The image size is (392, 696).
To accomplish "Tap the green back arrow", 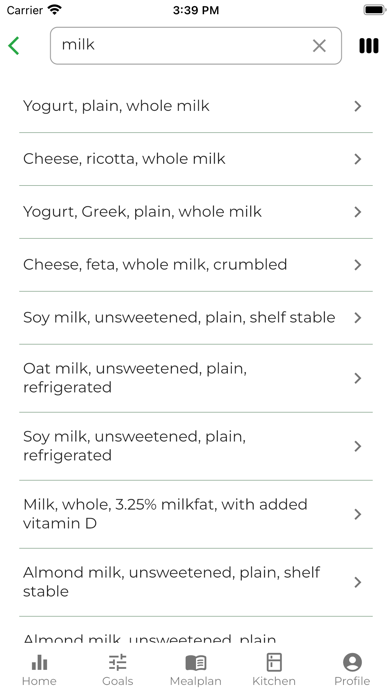I will point(14,46).
